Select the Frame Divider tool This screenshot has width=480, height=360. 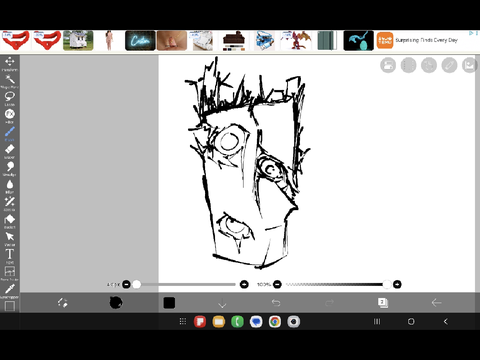point(10,273)
